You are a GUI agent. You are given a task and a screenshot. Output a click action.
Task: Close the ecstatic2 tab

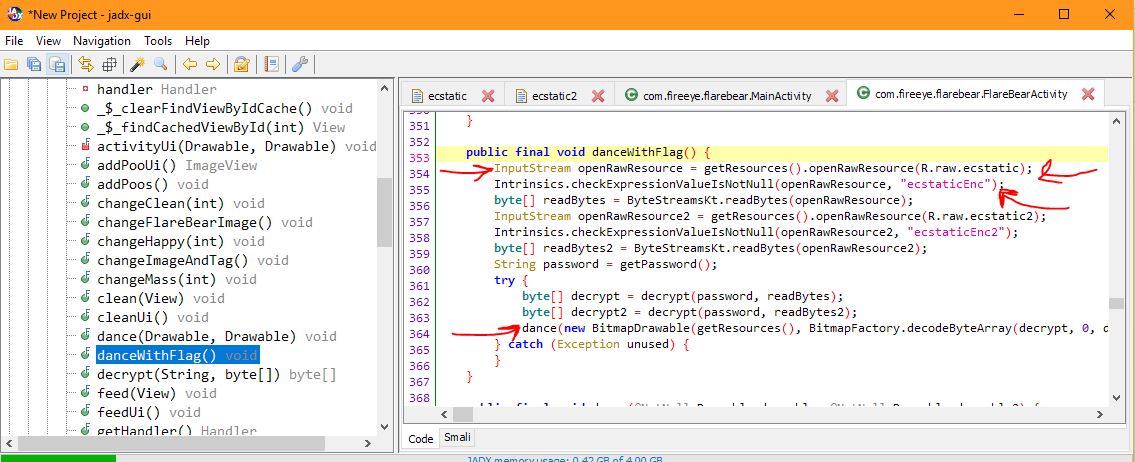(x=598, y=96)
